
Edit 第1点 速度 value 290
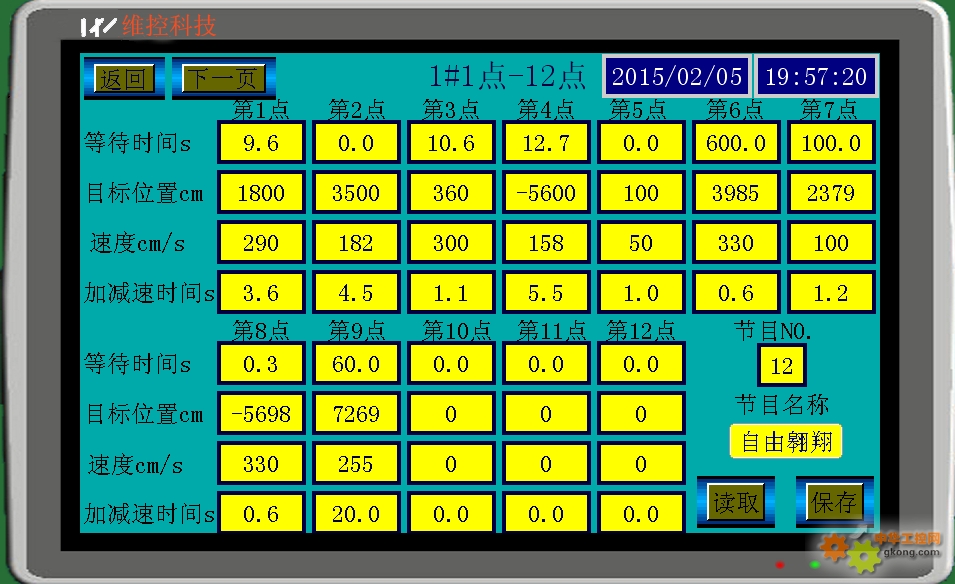tap(261, 242)
